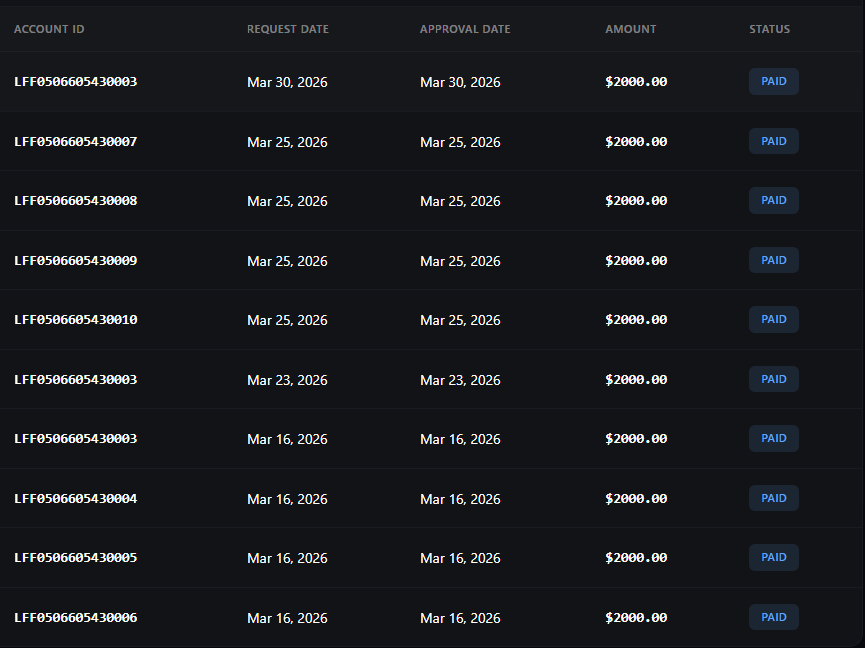Click the STATUS column header
865x648 pixels.
coord(770,29)
